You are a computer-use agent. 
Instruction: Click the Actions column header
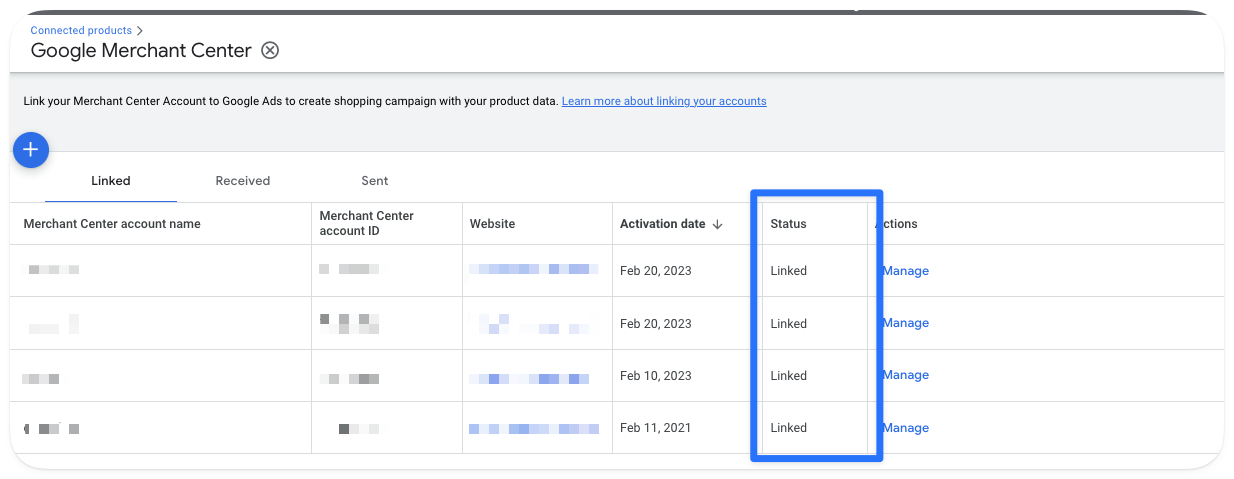pos(897,224)
